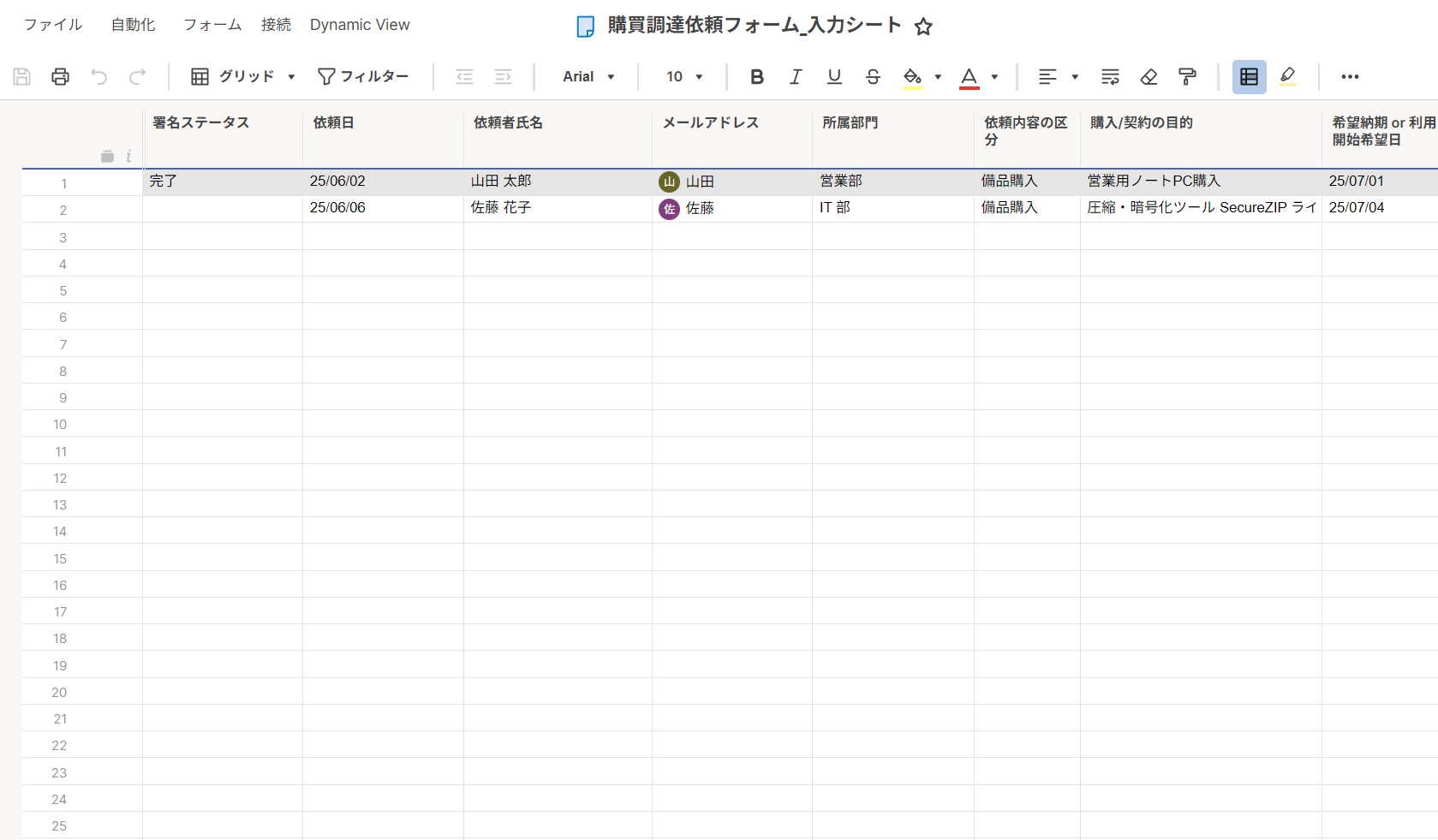Viewport: 1438px width, 840px height.
Task: Toggle underline formatting
Action: click(x=834, y=76)
